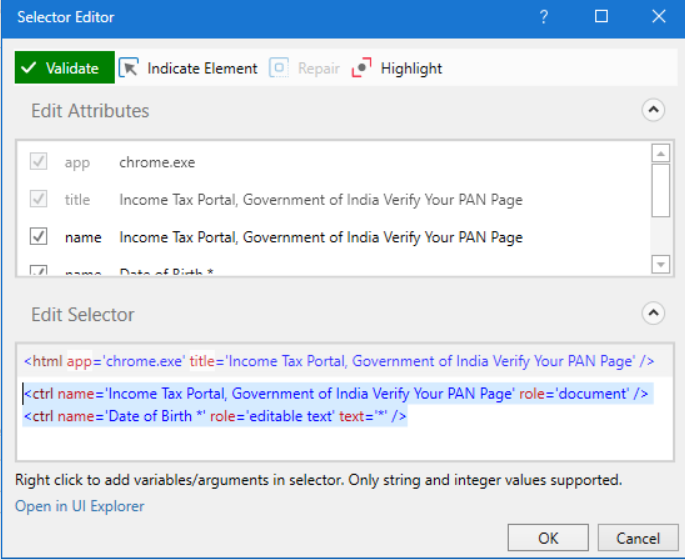Click the Edit Selector heading
This screenshot has height=560, width=685.
pyautogui.click(x=83, y=315)
